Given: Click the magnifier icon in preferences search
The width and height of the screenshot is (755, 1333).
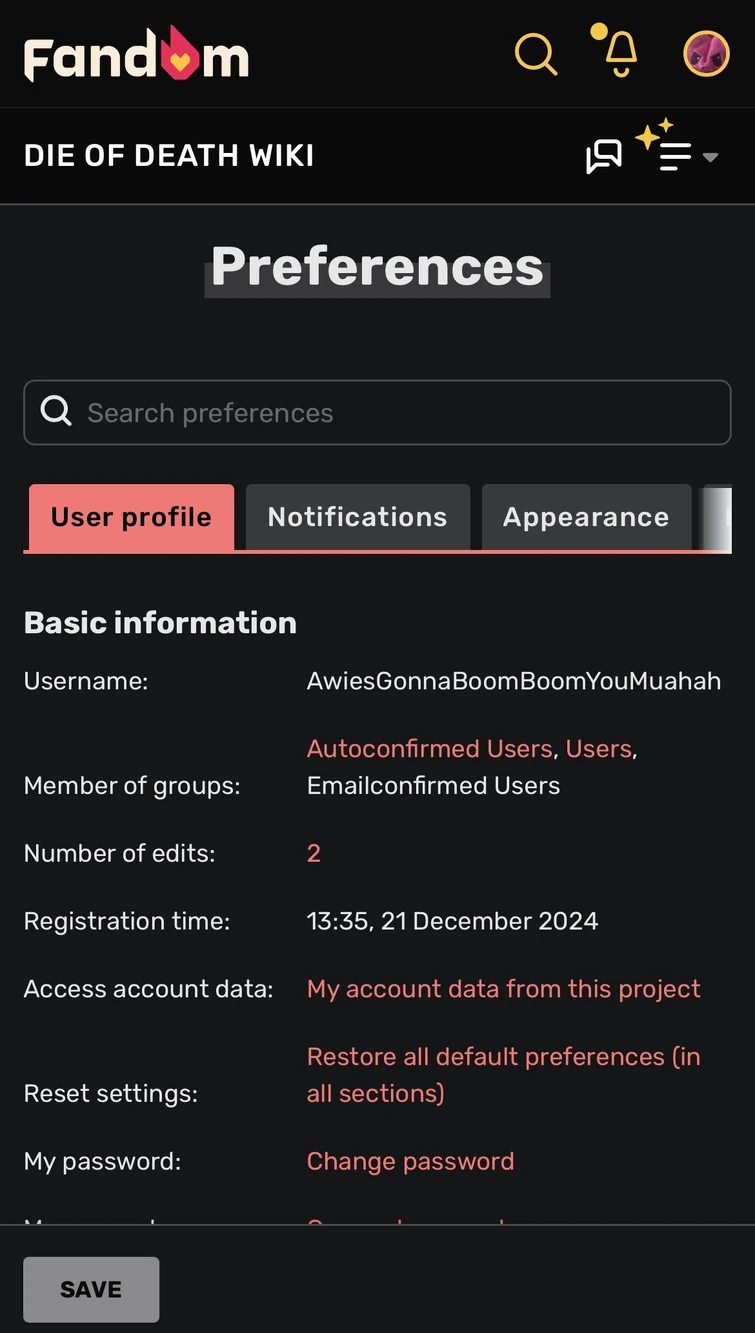Looking at the screenshot, I should pyautogui.click(x=56, y=411).
